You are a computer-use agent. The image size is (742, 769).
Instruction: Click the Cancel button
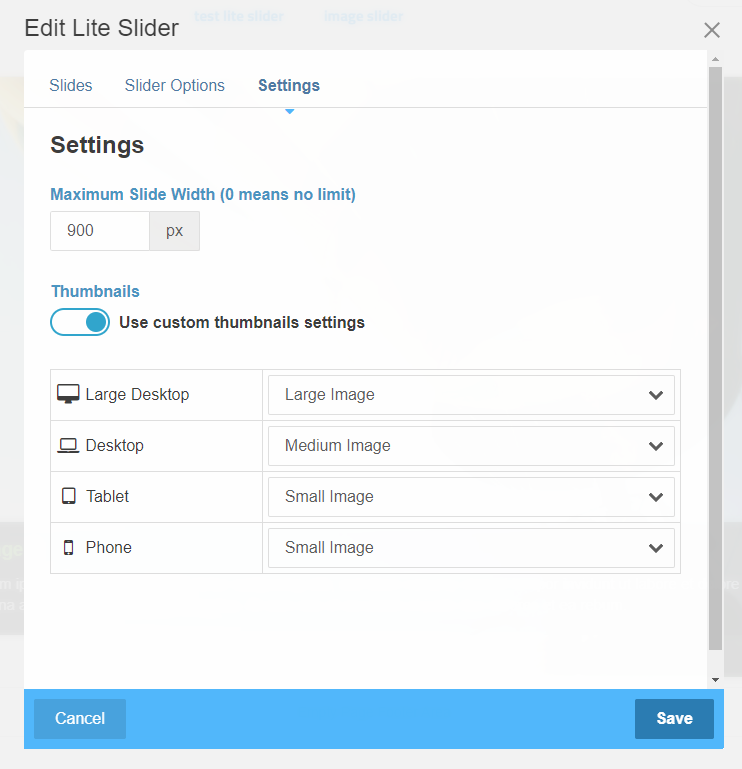(x=80, y=718)
